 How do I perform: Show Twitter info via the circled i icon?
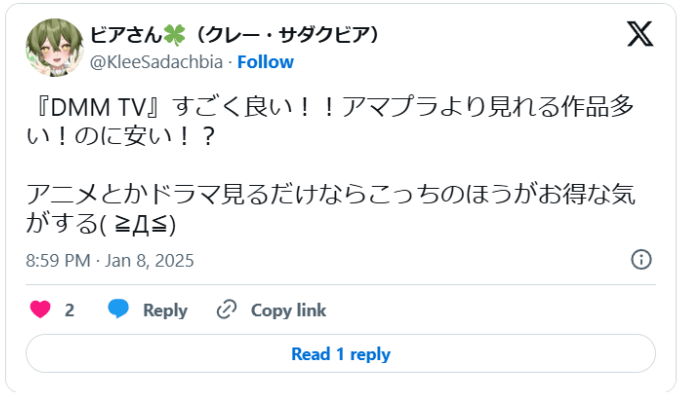pyautogui.click(x=641, y=259)
